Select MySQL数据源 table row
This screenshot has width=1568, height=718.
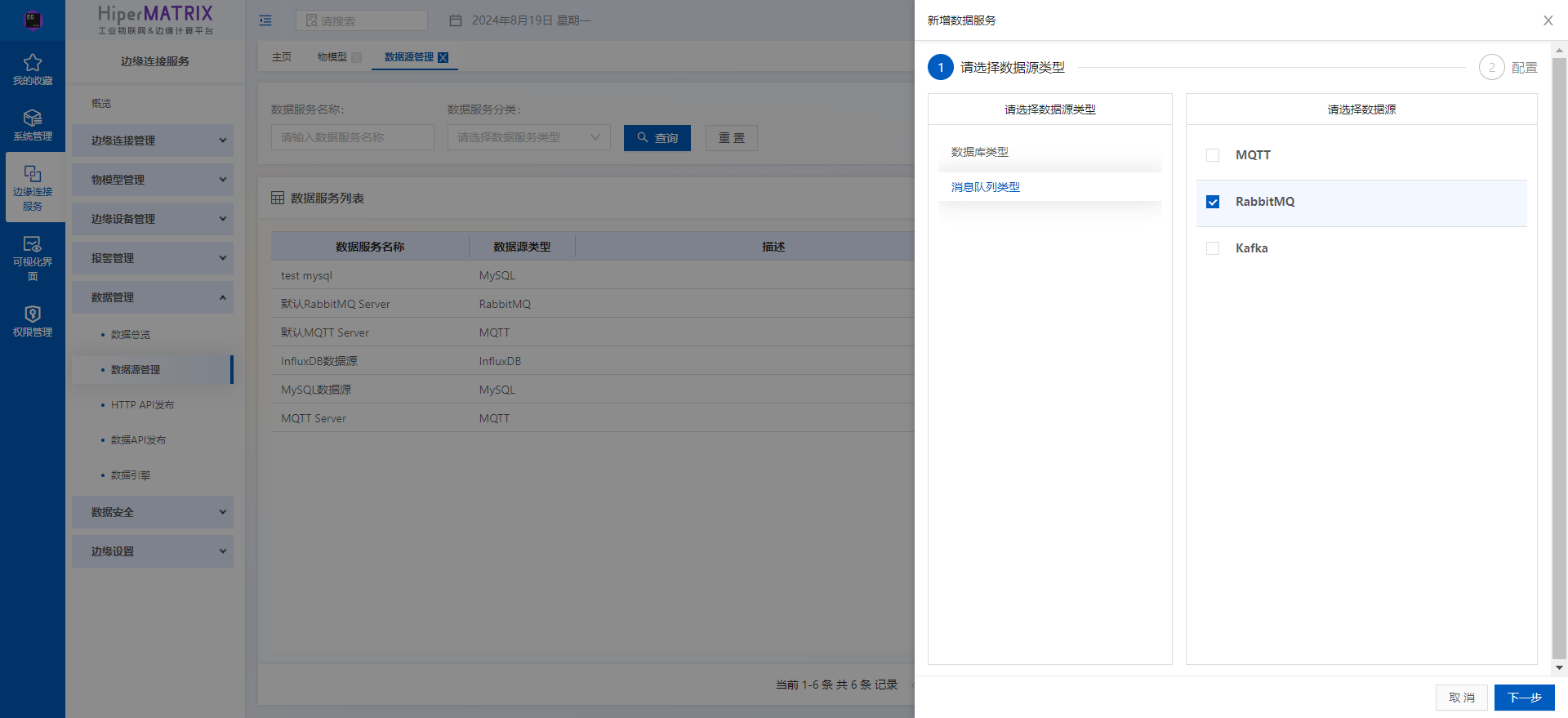pyautogui.click(x=593, y=390)
